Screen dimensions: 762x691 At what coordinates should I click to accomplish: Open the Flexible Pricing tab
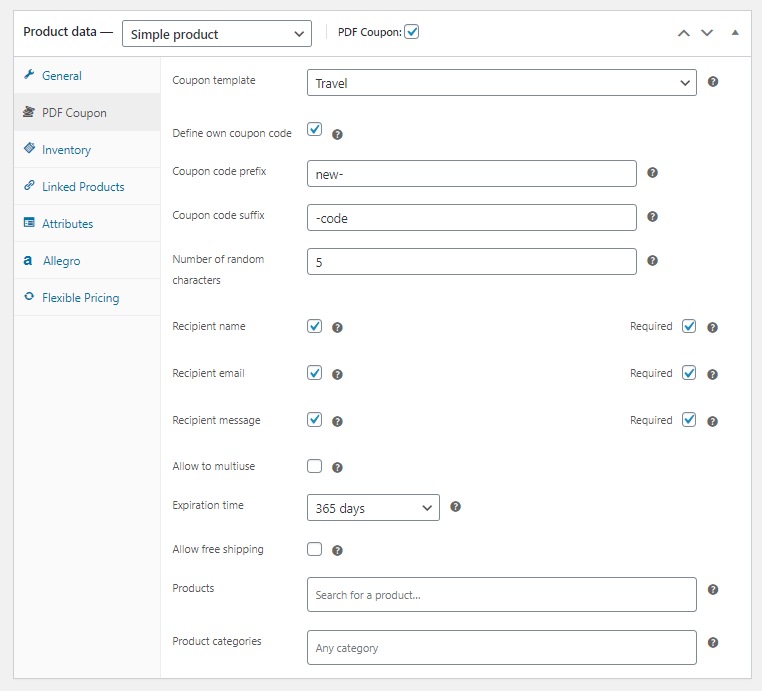[80, 298]
